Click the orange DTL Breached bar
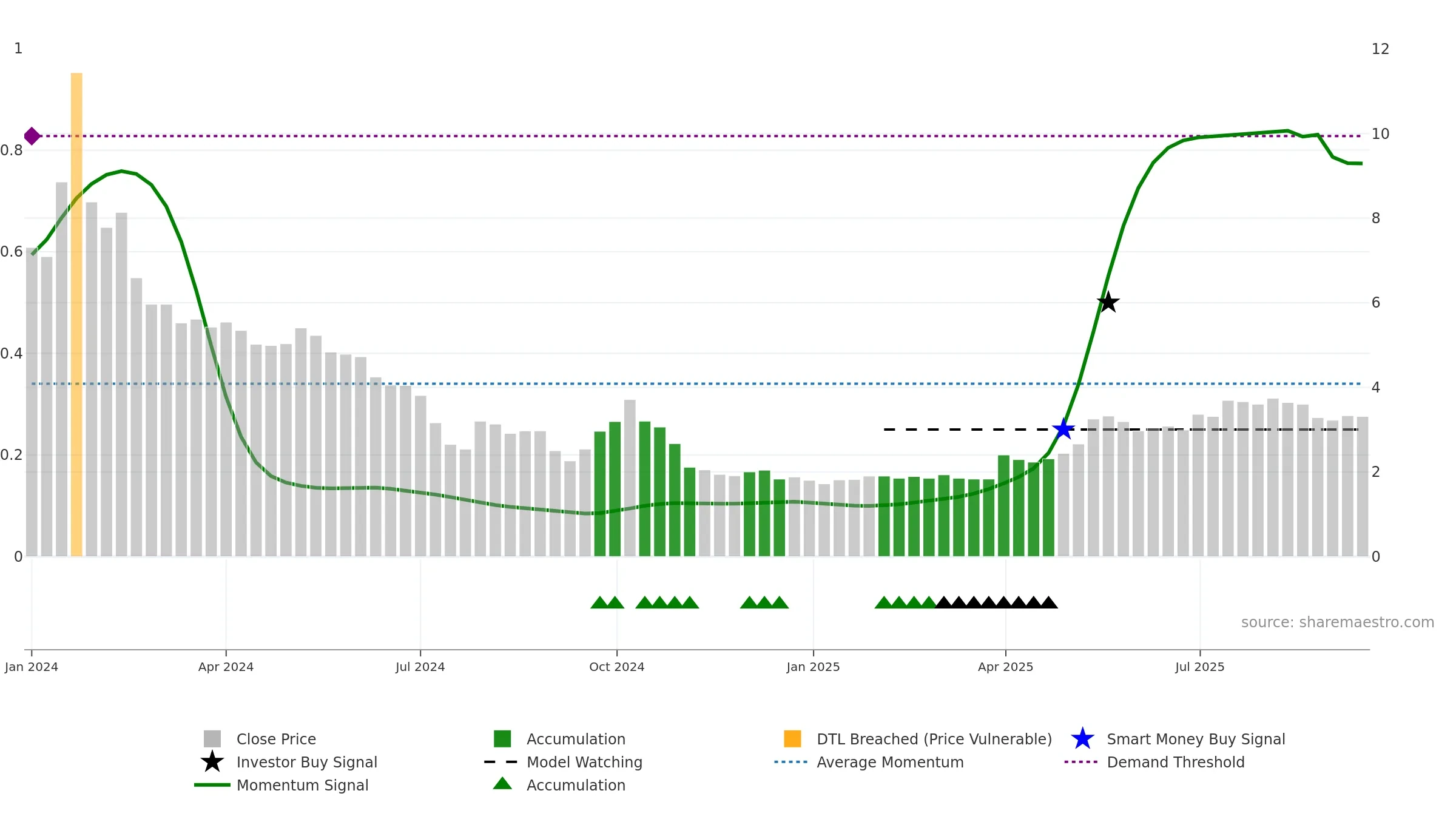This screenshot has width=1456, height=819. click(76, 314)
